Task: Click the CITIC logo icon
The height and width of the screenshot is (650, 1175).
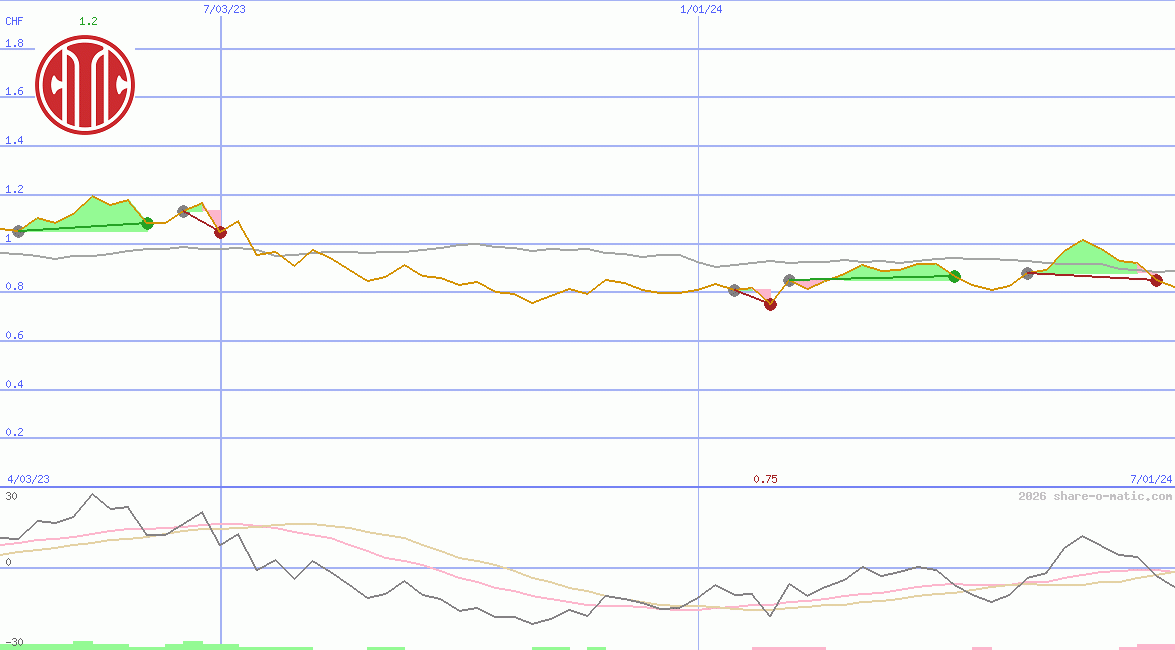Action: (x=87, y=84)
